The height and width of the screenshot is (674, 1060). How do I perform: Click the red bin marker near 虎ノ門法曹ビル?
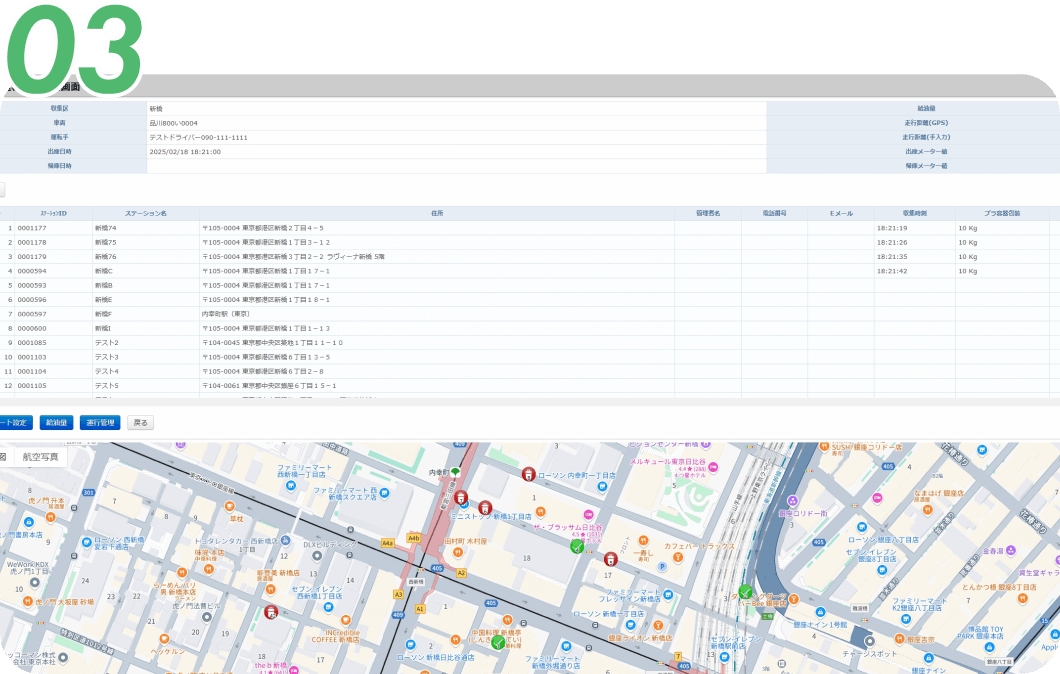[x=271, y=612]
